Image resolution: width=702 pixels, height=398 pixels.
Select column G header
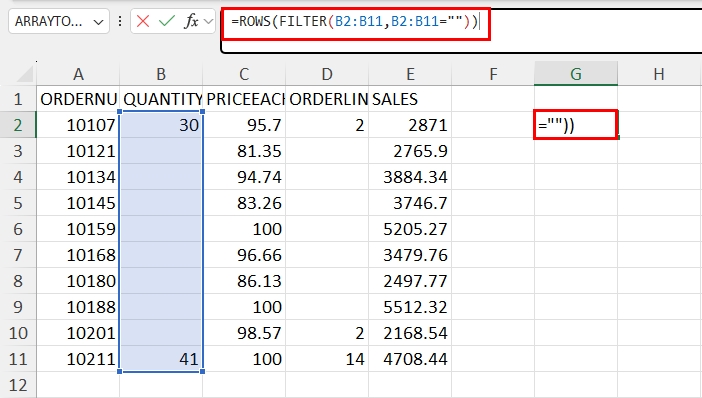point(576,74)
